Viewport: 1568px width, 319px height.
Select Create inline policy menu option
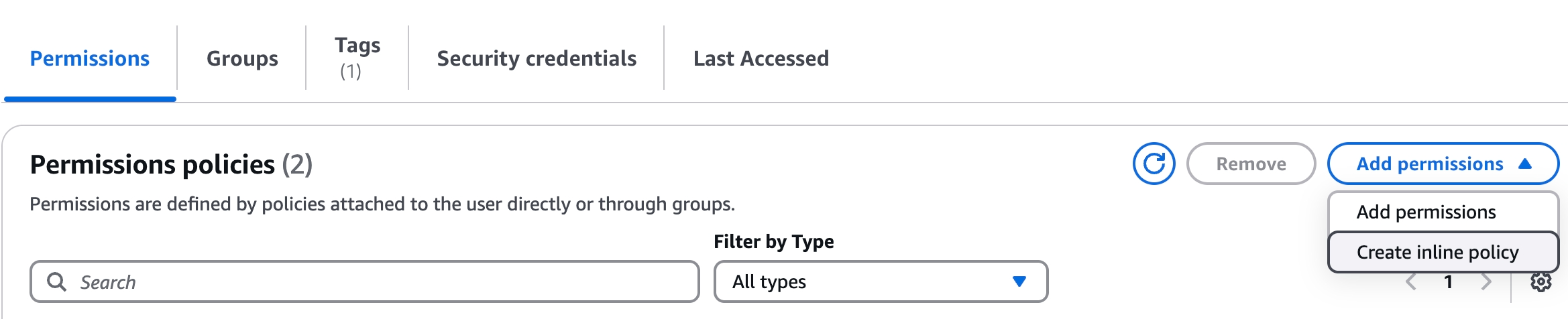[x=1437, y=253]
